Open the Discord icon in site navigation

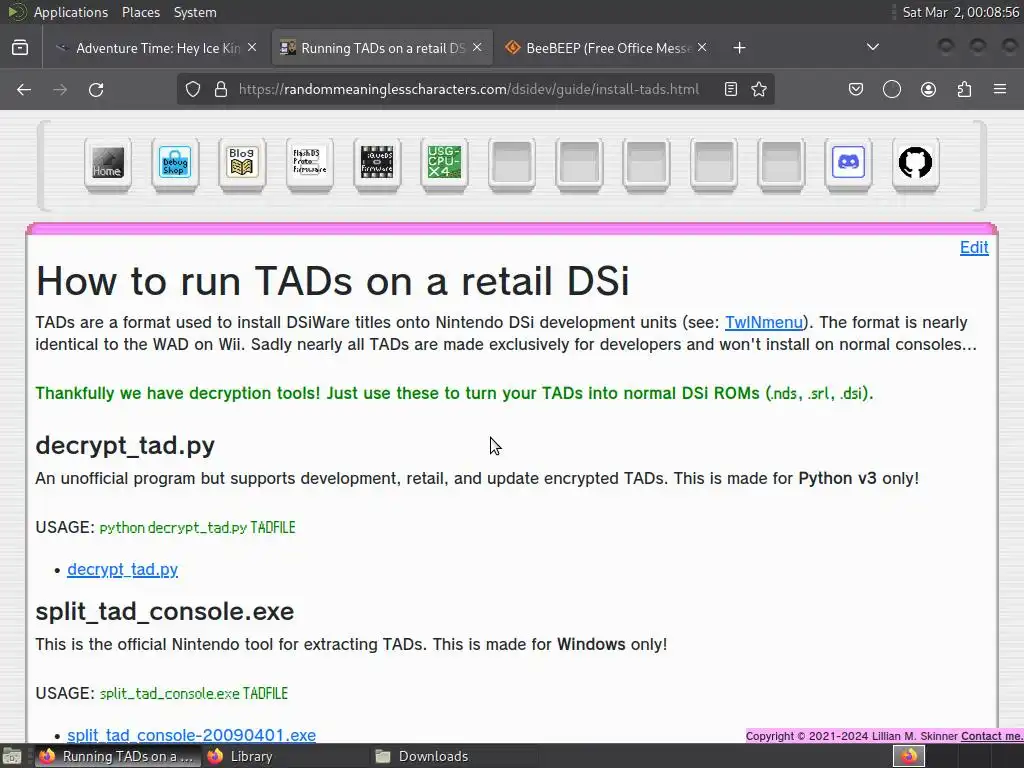[x=848, y=163]
